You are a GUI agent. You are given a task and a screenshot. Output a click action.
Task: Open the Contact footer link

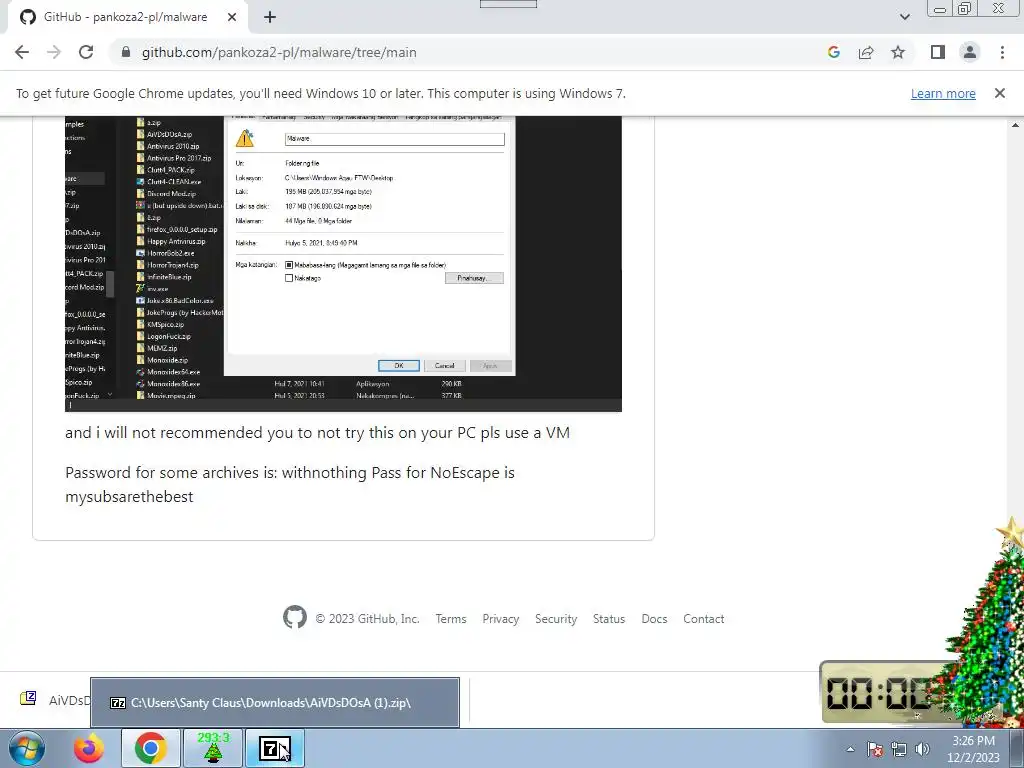[x=703, y=618]
